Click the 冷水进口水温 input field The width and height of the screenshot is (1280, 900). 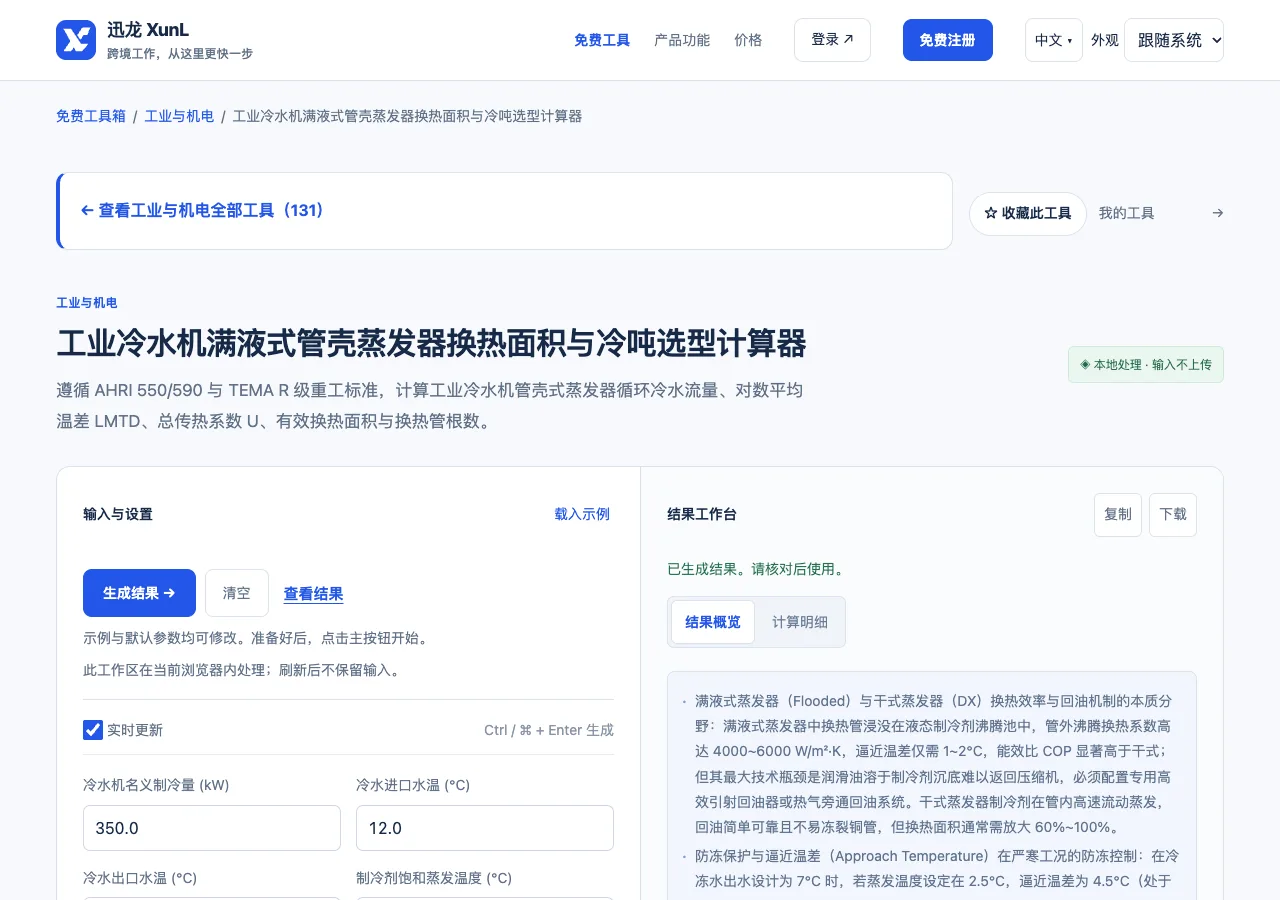point(485,828)
